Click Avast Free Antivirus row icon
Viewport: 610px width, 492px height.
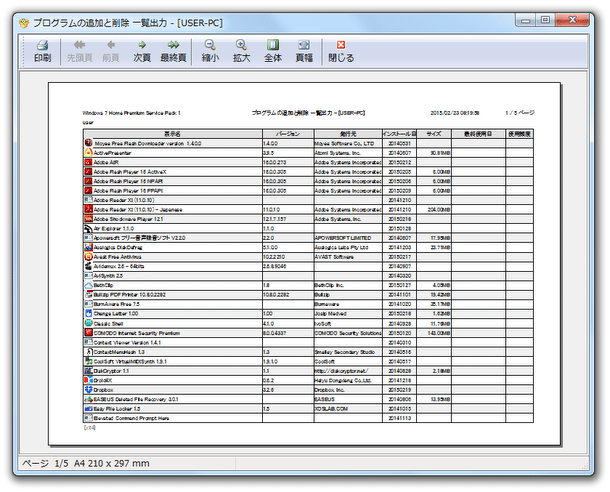click(88, 257)
